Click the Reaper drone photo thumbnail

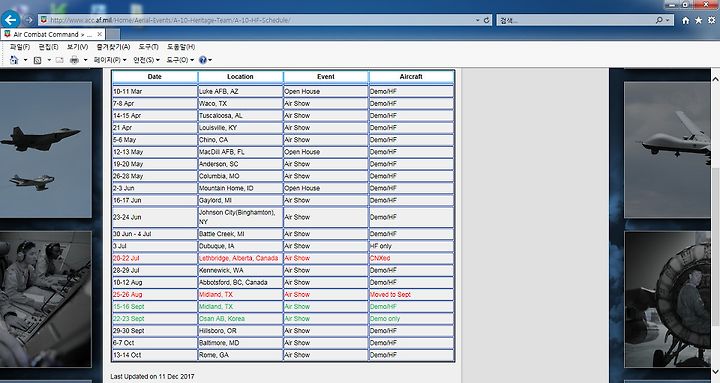(x=667, y=150)
